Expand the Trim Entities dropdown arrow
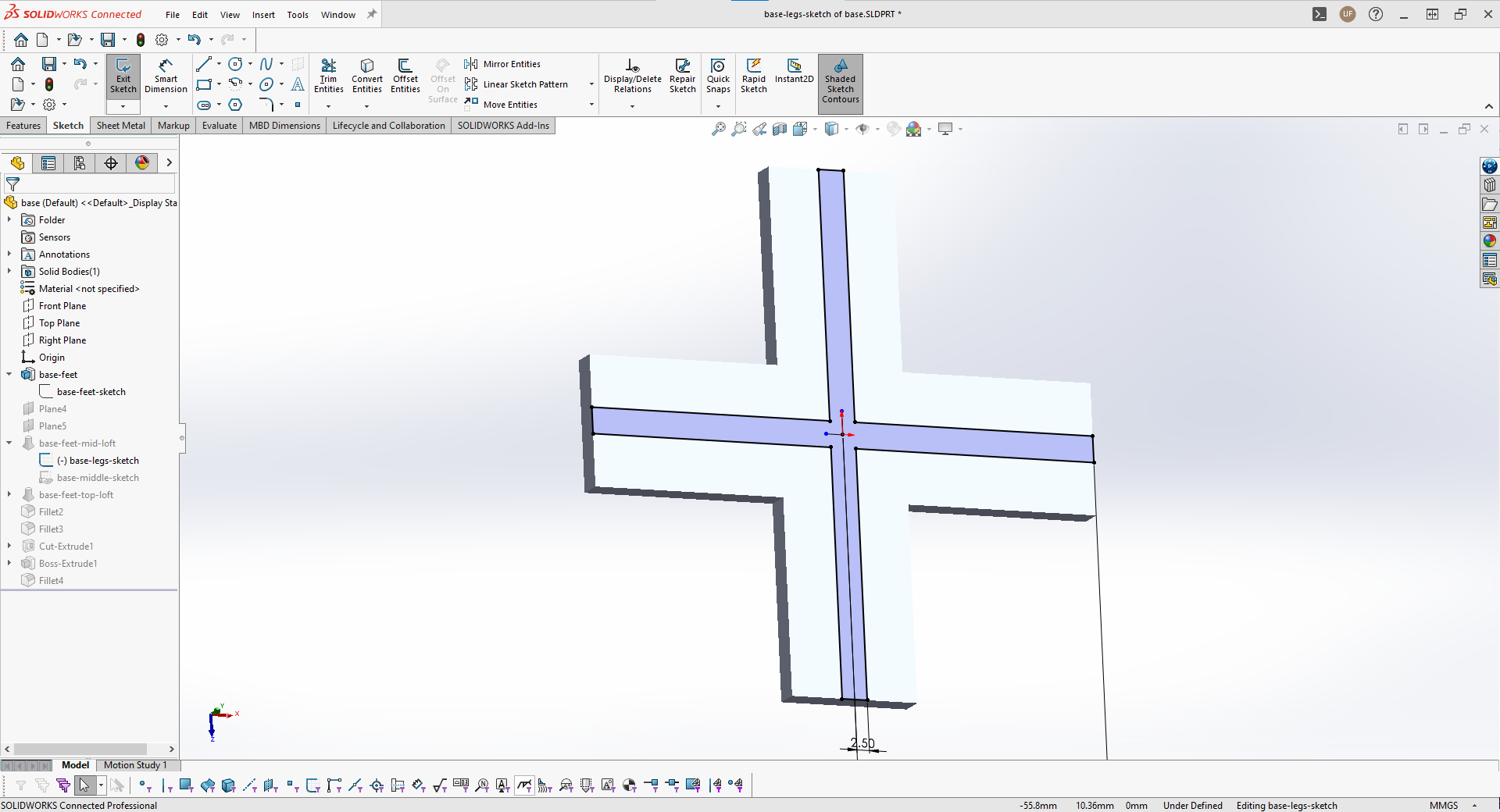 click(328, 106)
